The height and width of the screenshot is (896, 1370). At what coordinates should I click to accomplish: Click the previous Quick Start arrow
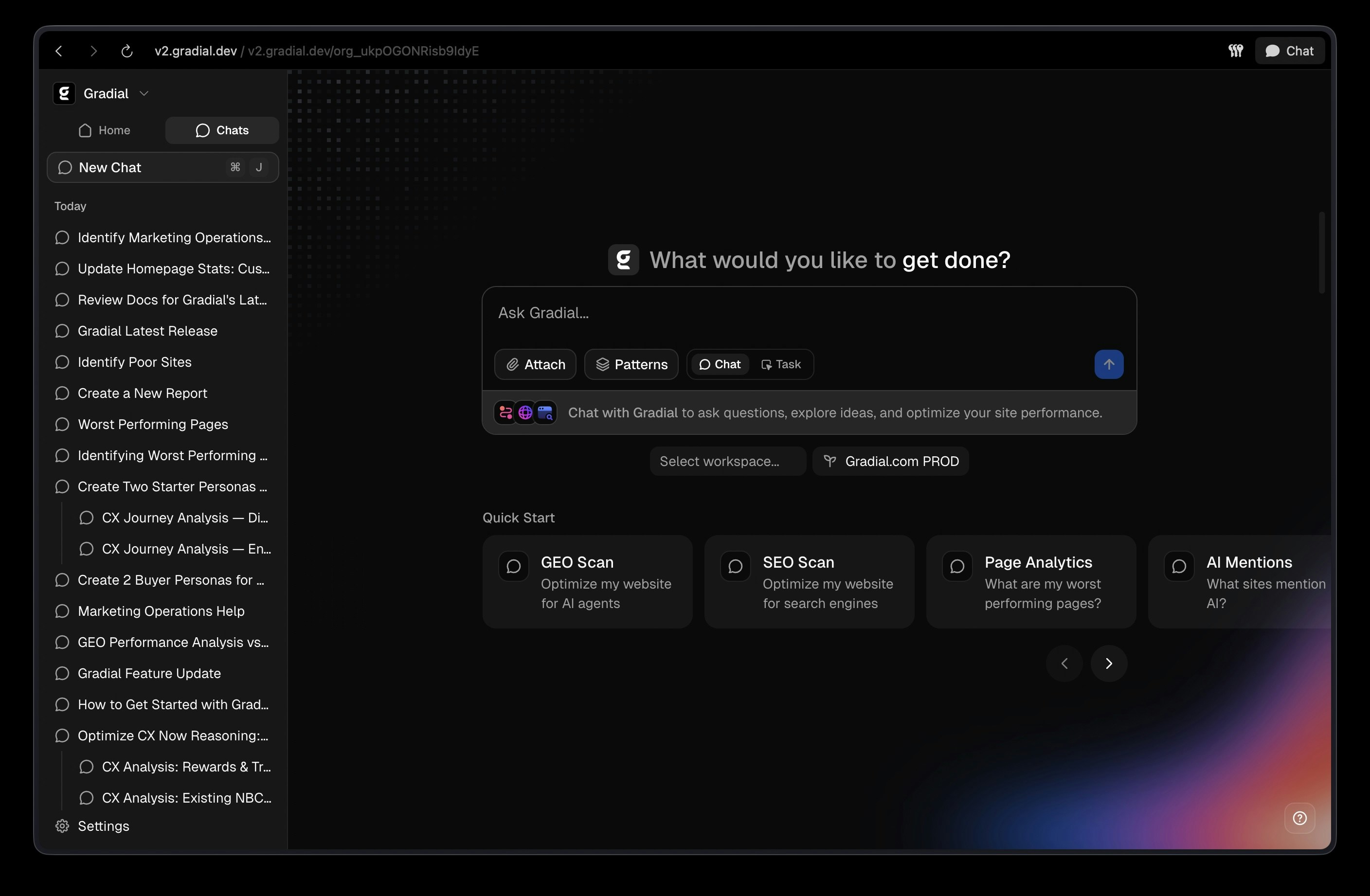1064,663
